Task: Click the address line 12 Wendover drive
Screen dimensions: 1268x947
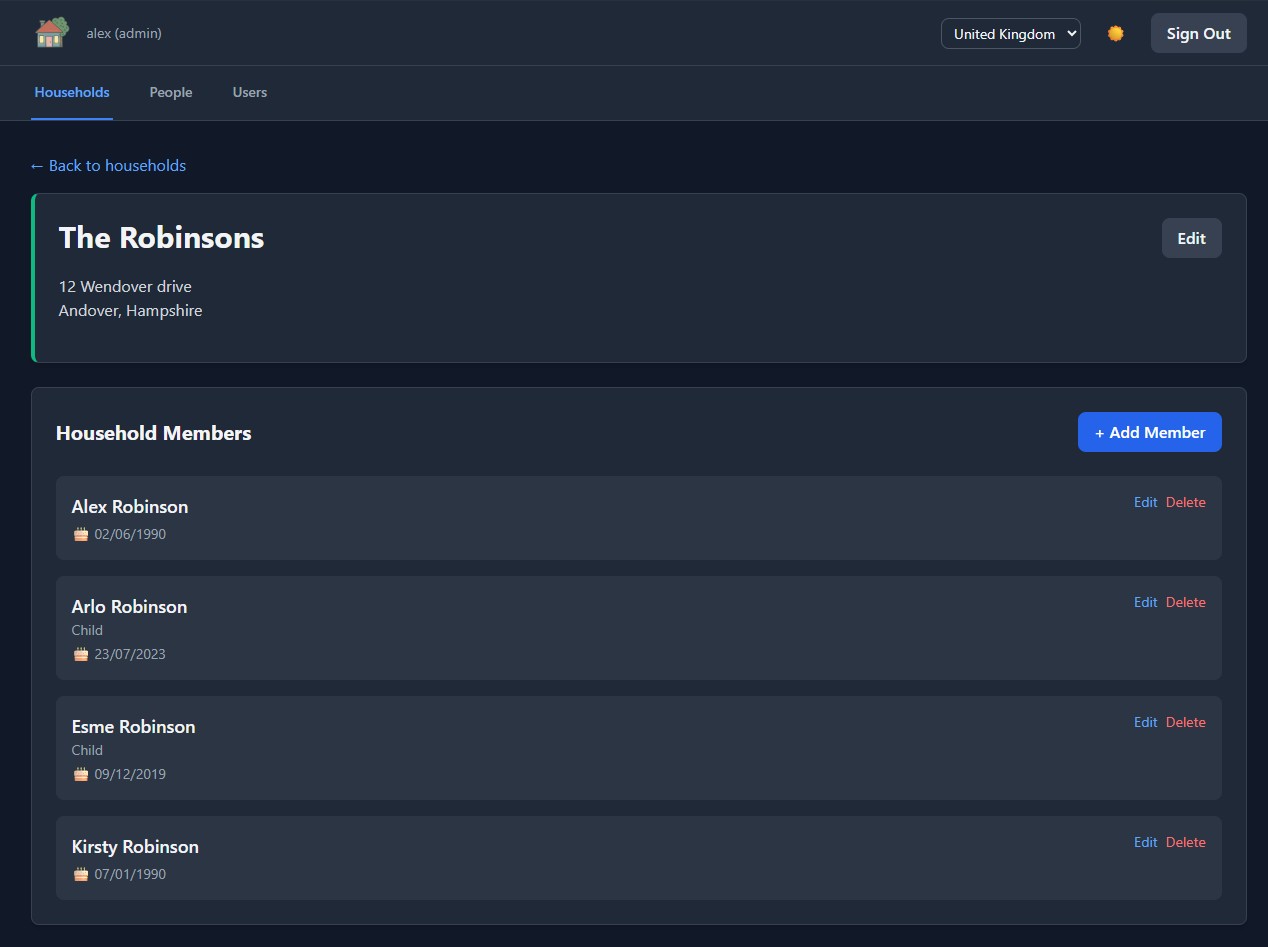Action: click(125, 287)
